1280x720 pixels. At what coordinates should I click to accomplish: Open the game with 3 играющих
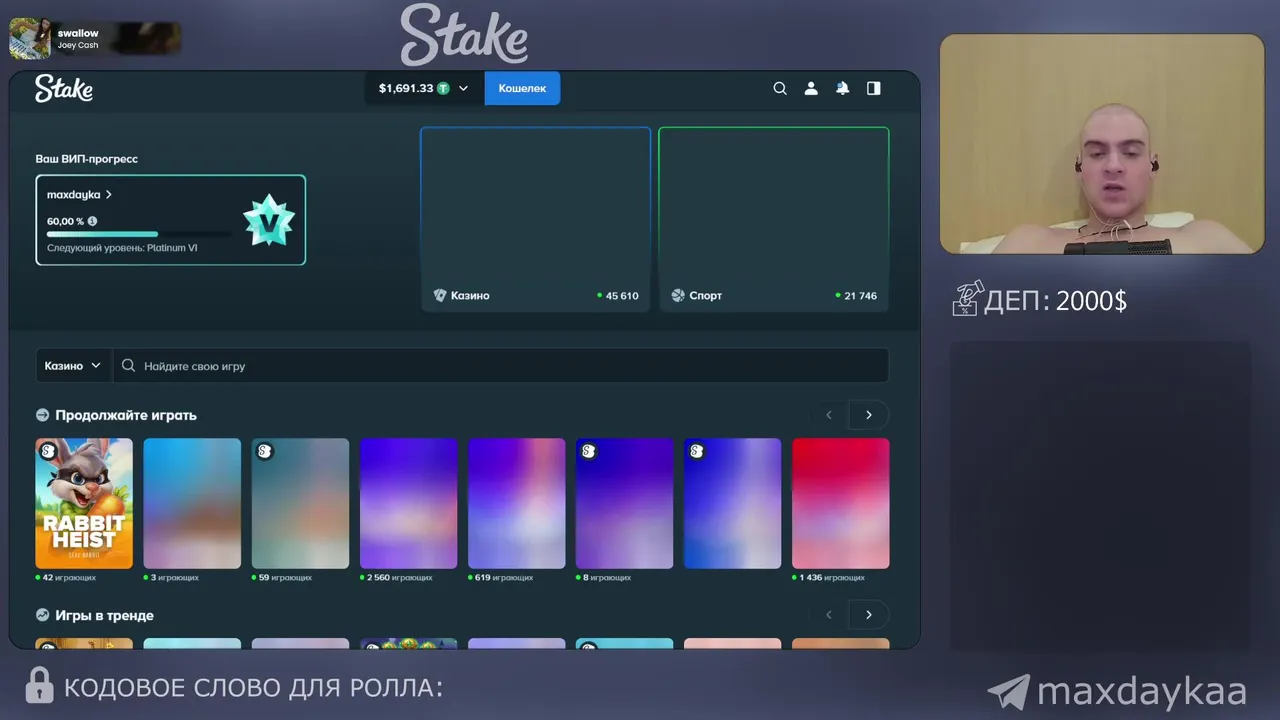tap(192, 503)
